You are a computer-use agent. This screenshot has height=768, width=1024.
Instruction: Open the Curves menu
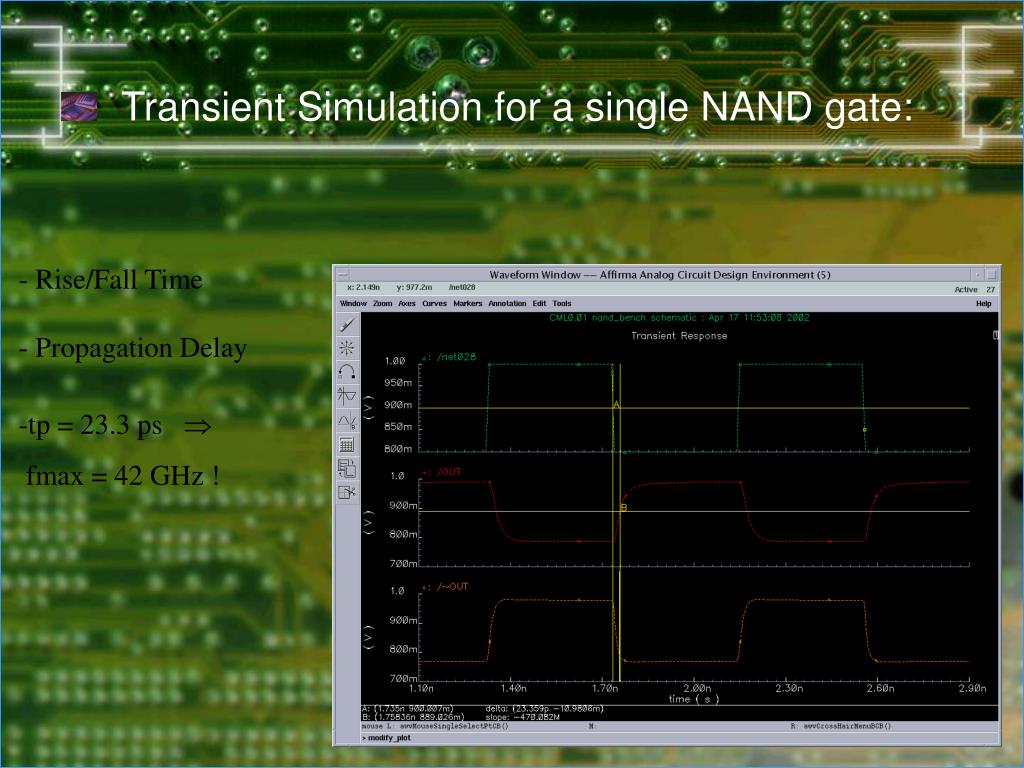coord(434,304)
